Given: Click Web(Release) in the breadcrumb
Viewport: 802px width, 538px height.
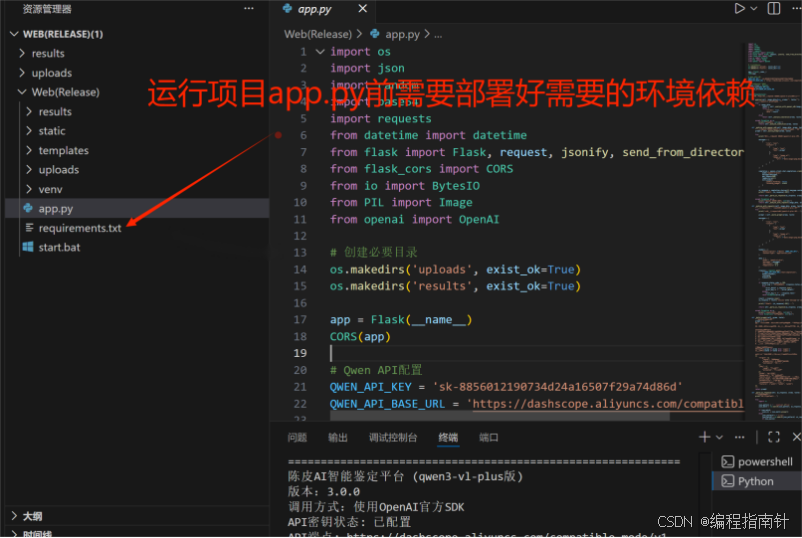Looking at the screenshot, I should pyautogui.click(x=318, y=34).
